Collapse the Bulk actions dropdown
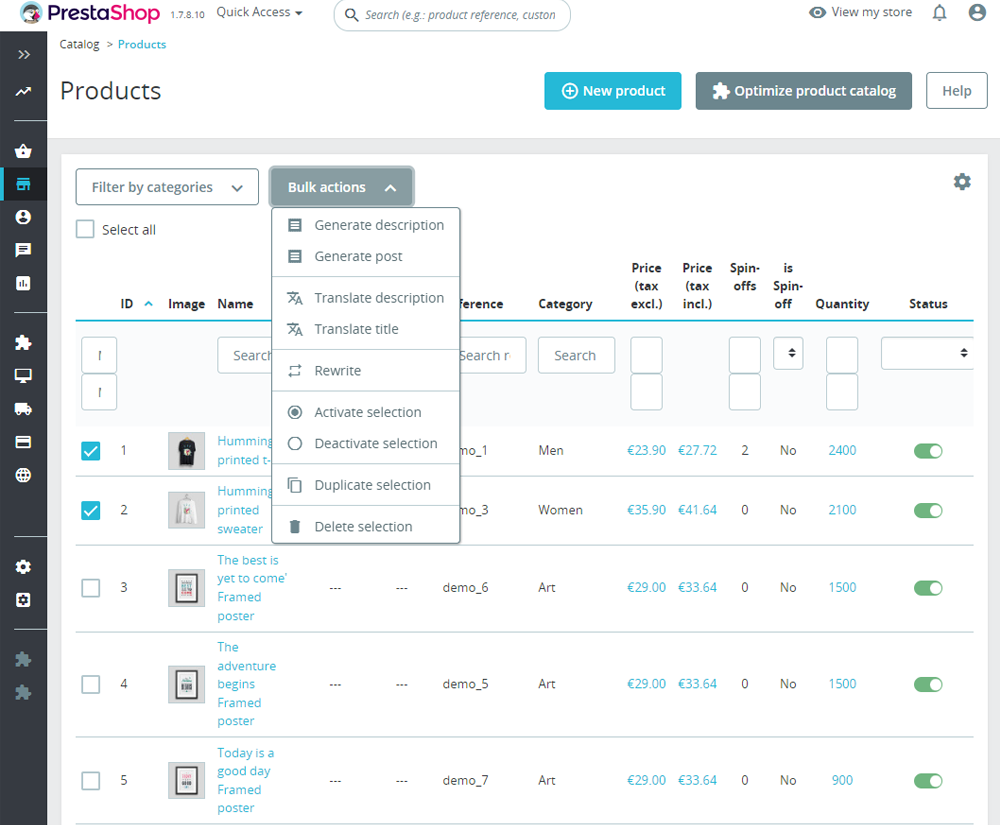The width and height of the screenshot is (1000, 825). [341, 187]
